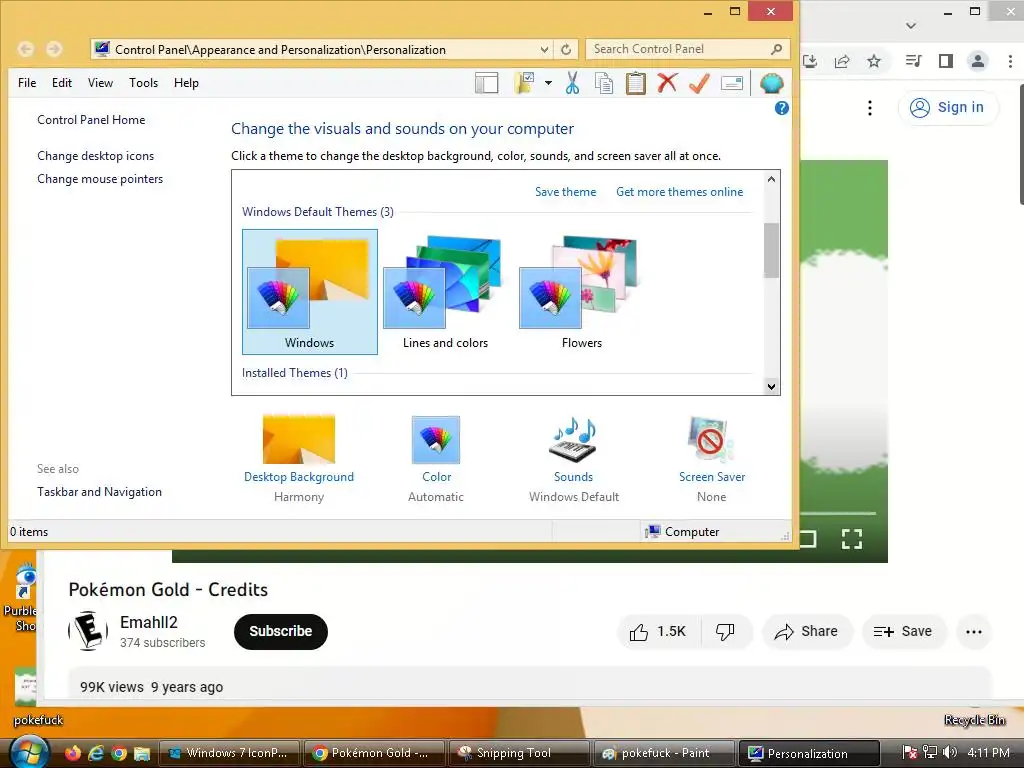Open more actions ellipsis under video
The image size is (1024, 768).
974,632
